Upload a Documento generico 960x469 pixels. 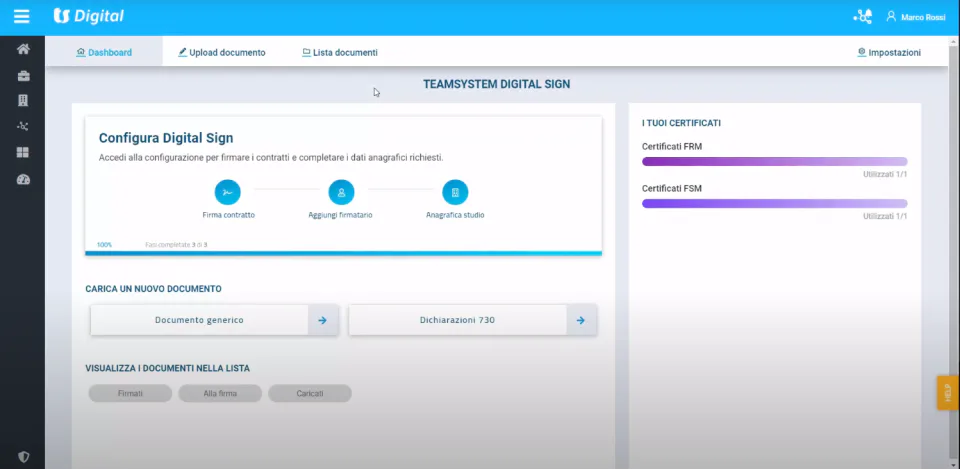tap(199, 320)
